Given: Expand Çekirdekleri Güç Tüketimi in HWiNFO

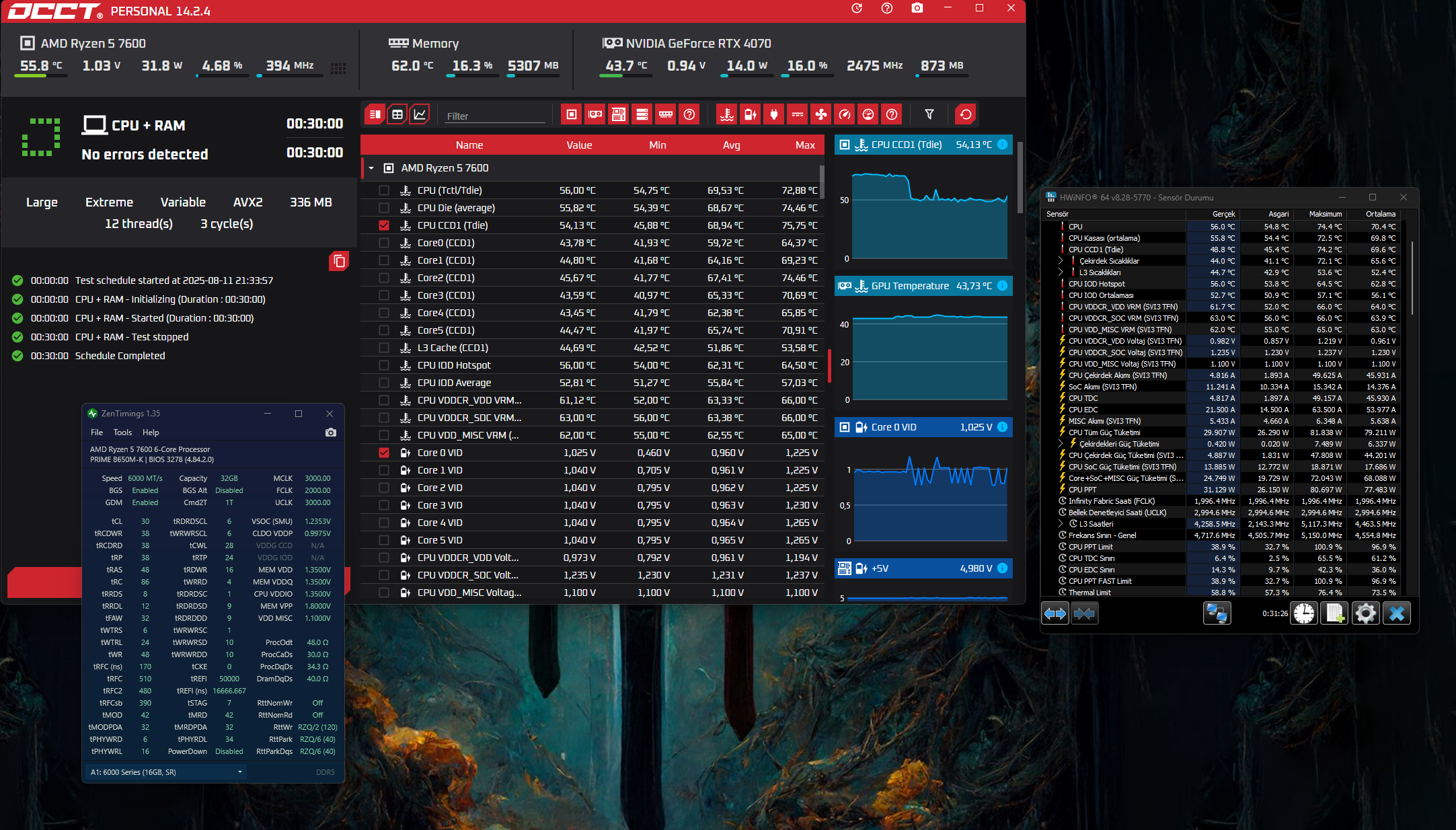Looking at the screenshot, I should (1061, 444).
